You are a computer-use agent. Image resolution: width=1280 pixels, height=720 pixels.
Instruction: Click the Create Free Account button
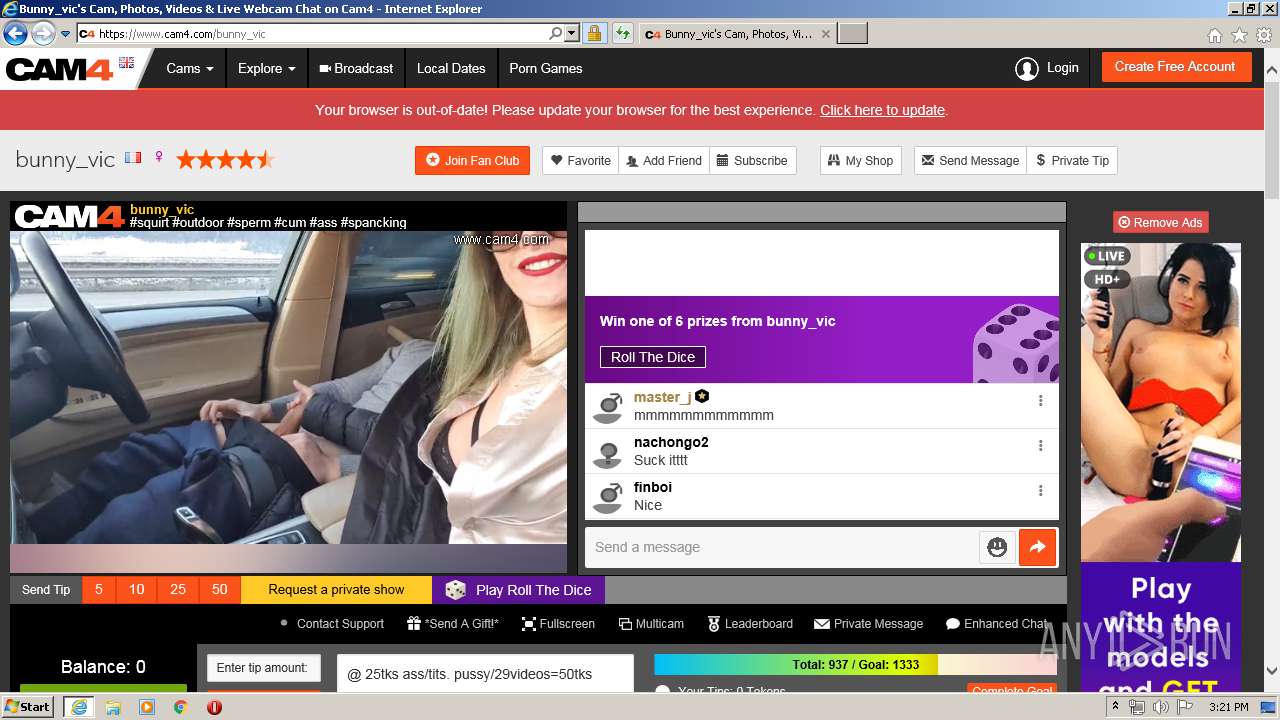[x=1175, y=67]
